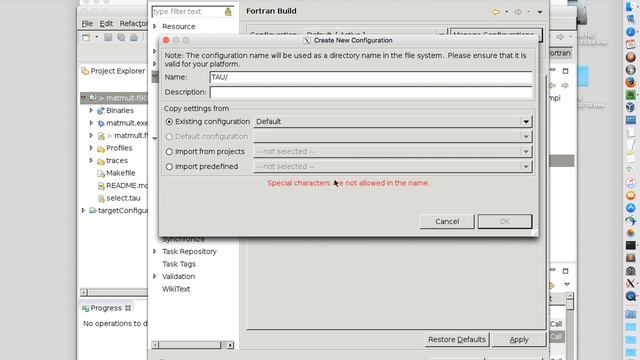
Task: Open VirtualBox from the dock
Action: [x=631, y=107]
